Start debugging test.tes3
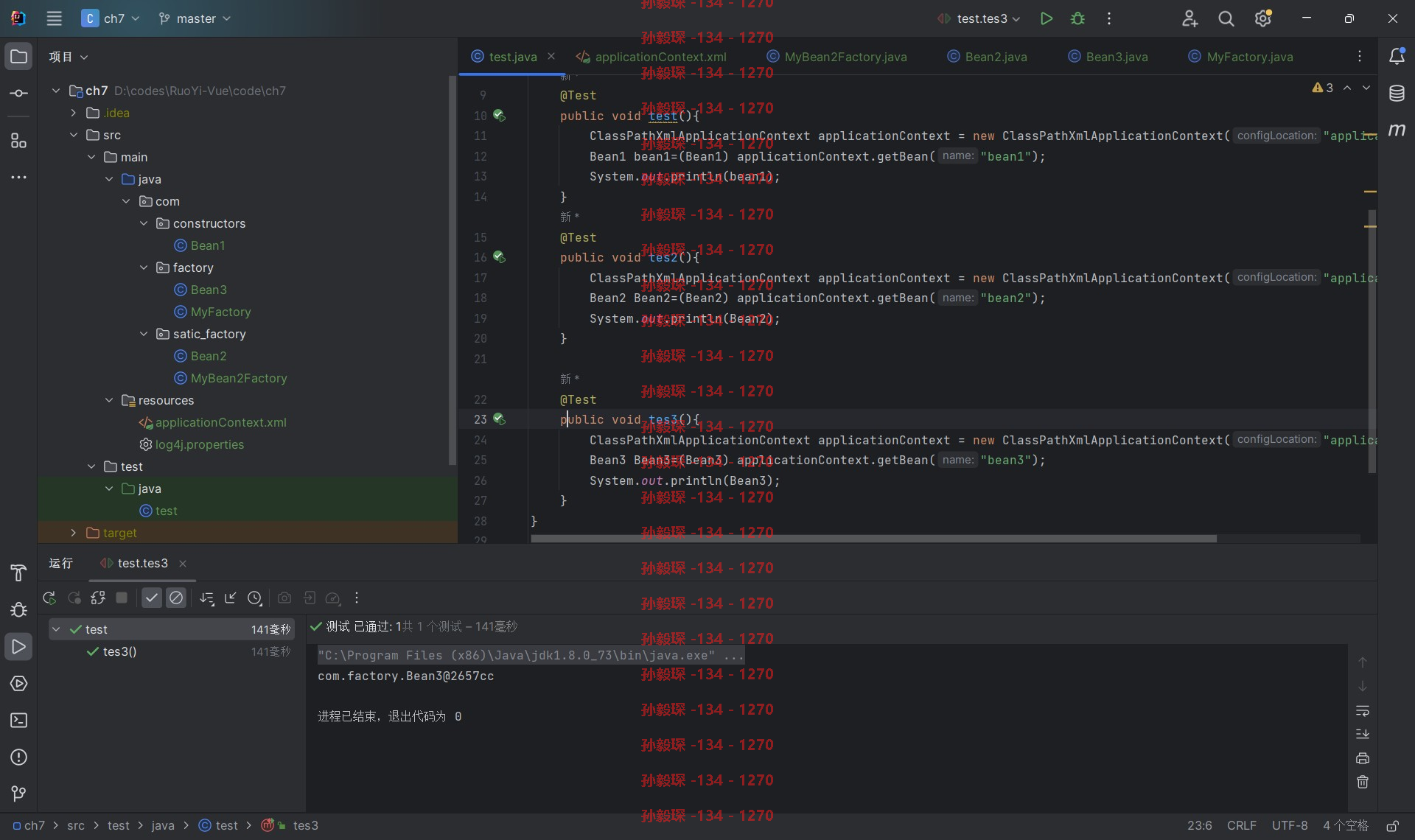The height and width of the screenshot is (840, 1415). (1077, 18)
